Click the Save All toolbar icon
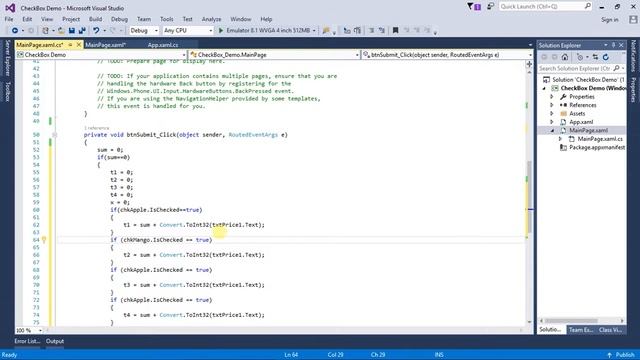 pos(82,31)
